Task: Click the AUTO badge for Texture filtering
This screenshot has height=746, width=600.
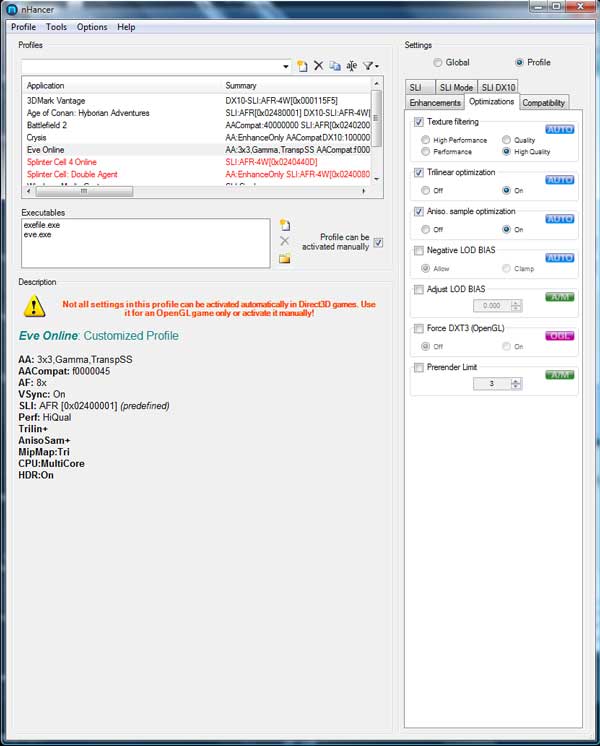Action: click(560, 129)
